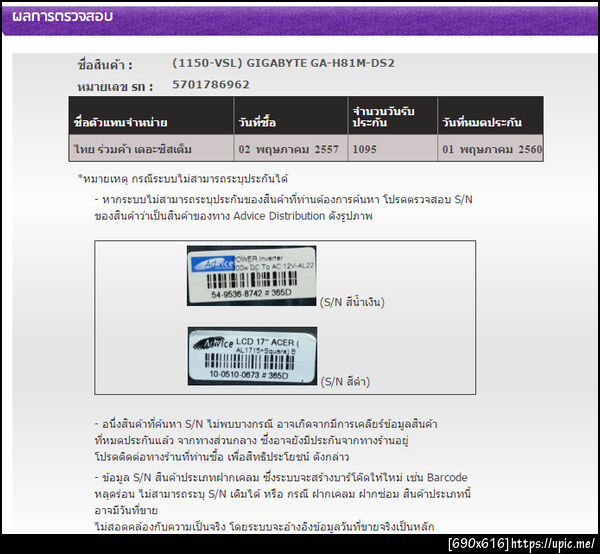Viewport: 600px width, 554px height.
Task: Click the black Advice LCD 17 ACER sticker image
Action: click(x=252, y=356)
